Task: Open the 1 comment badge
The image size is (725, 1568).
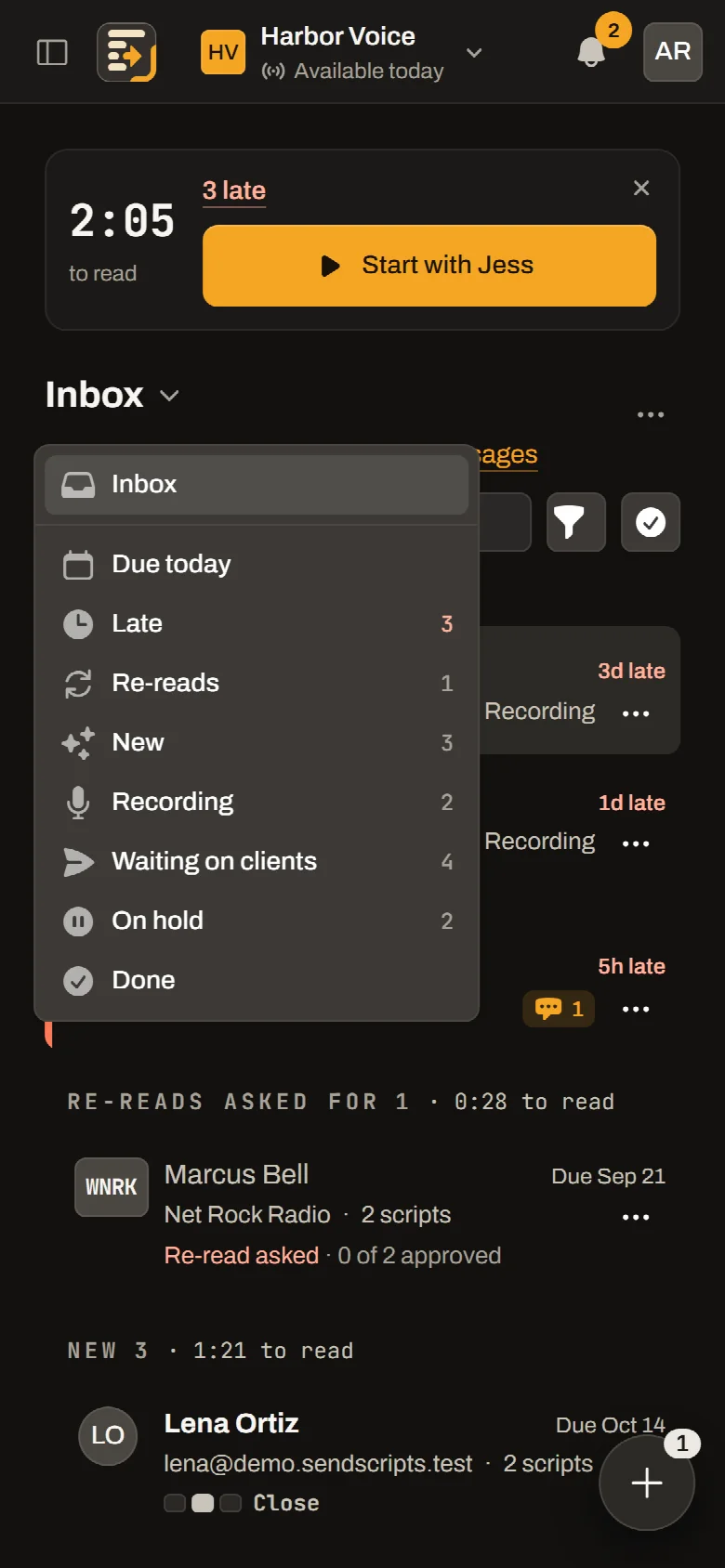Action: pos(559,1009)
